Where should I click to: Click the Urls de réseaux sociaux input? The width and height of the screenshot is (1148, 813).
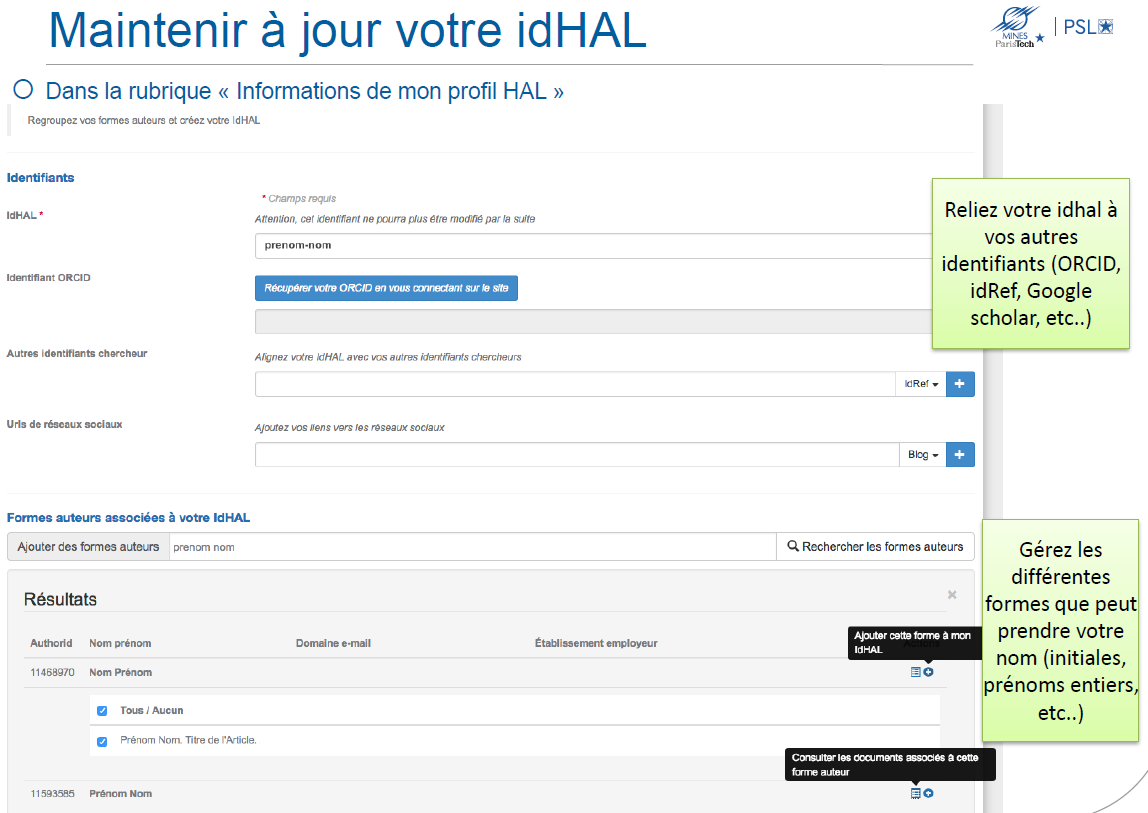[577, 454]
